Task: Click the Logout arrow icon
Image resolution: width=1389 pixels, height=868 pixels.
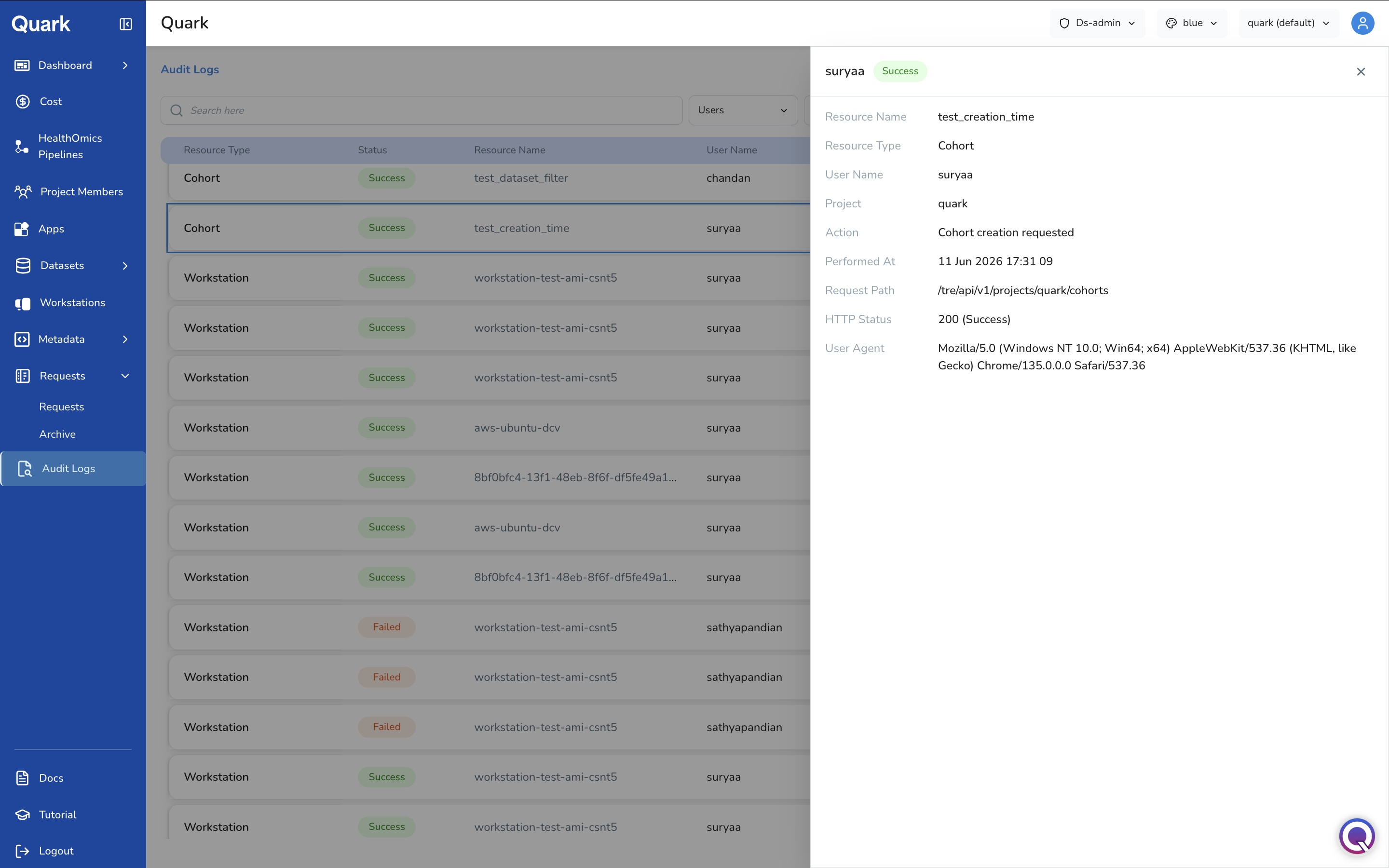Action: click(22, 851)
